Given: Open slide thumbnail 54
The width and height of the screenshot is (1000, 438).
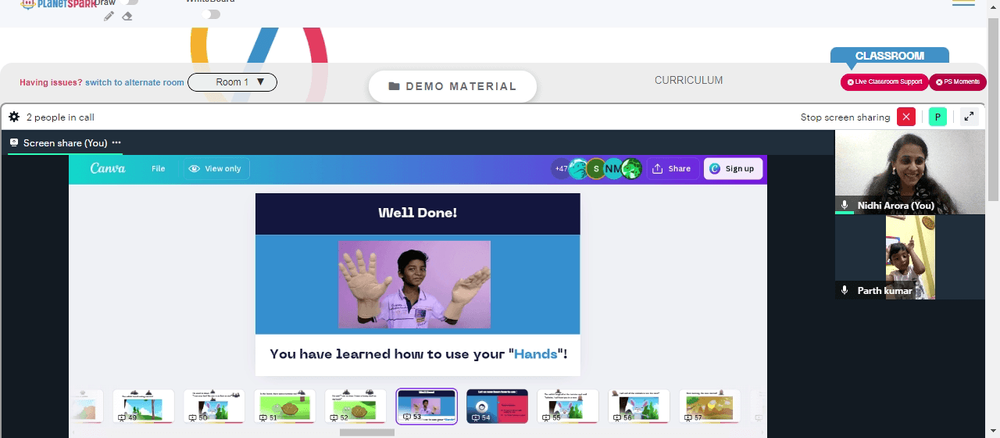Looking at the screenshot, I should (x=497, y=406).
